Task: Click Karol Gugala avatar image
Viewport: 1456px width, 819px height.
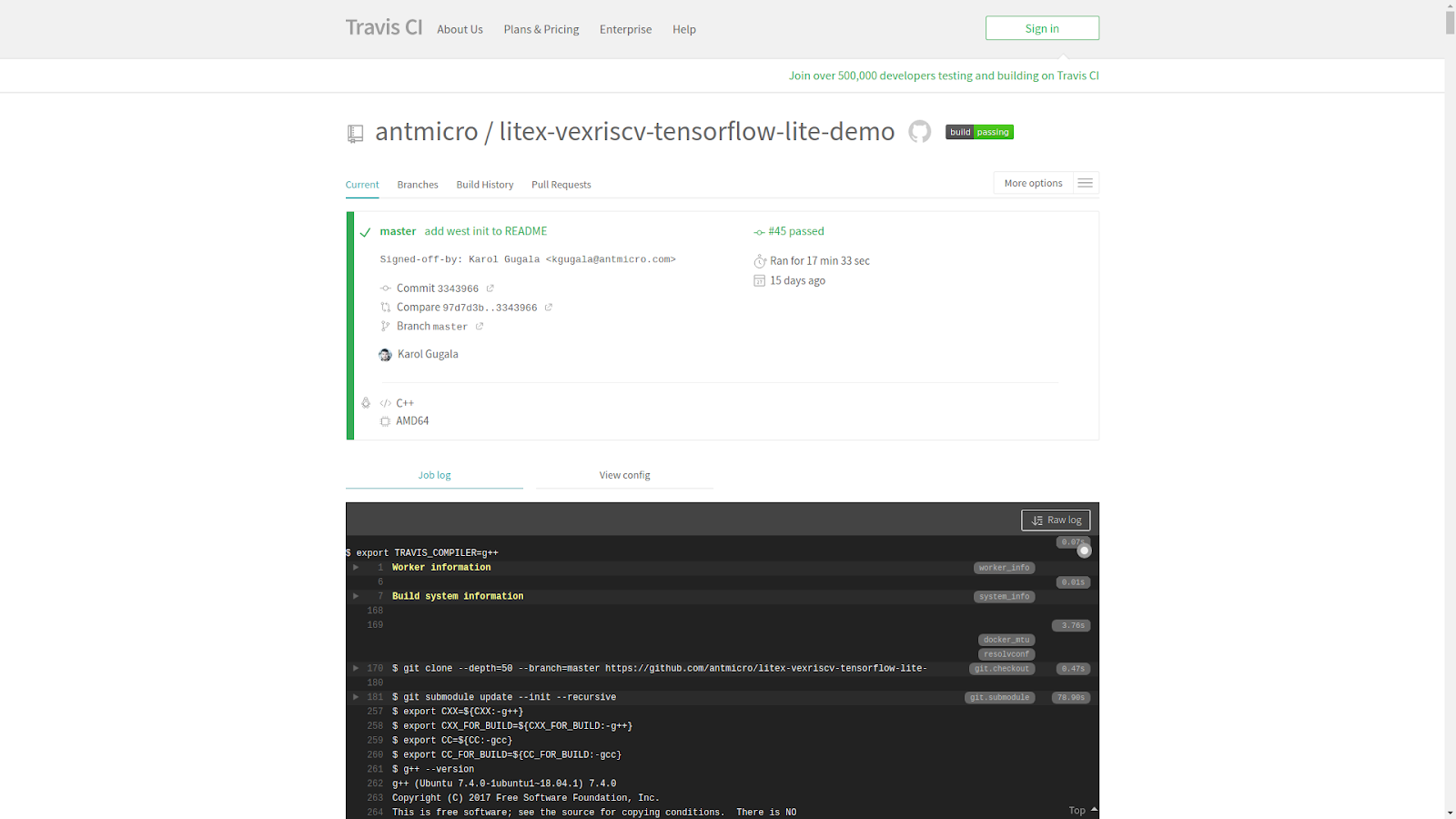Action: click(x=385, y=355)
